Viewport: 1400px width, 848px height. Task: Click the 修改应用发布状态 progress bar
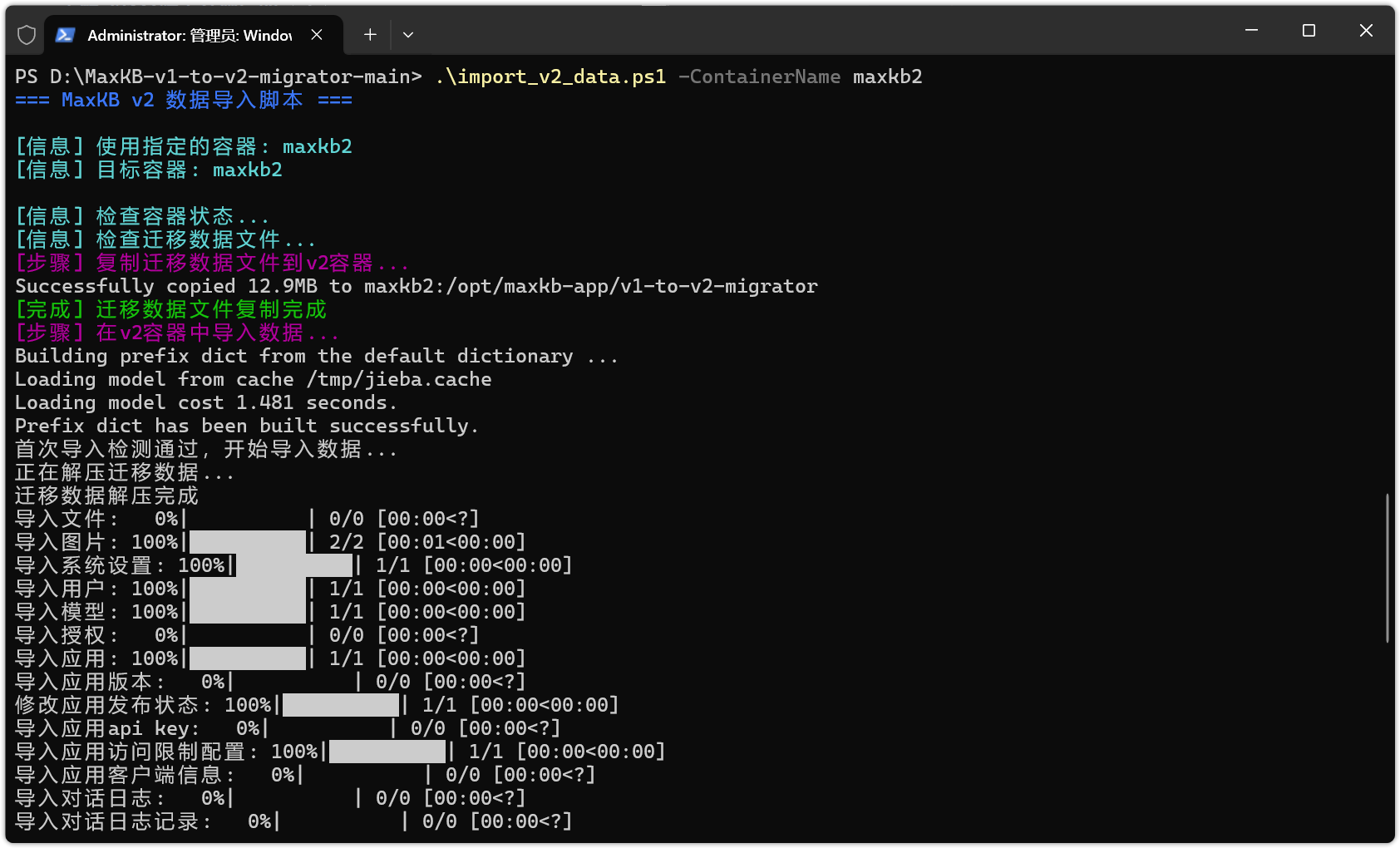tap(341, 705)
